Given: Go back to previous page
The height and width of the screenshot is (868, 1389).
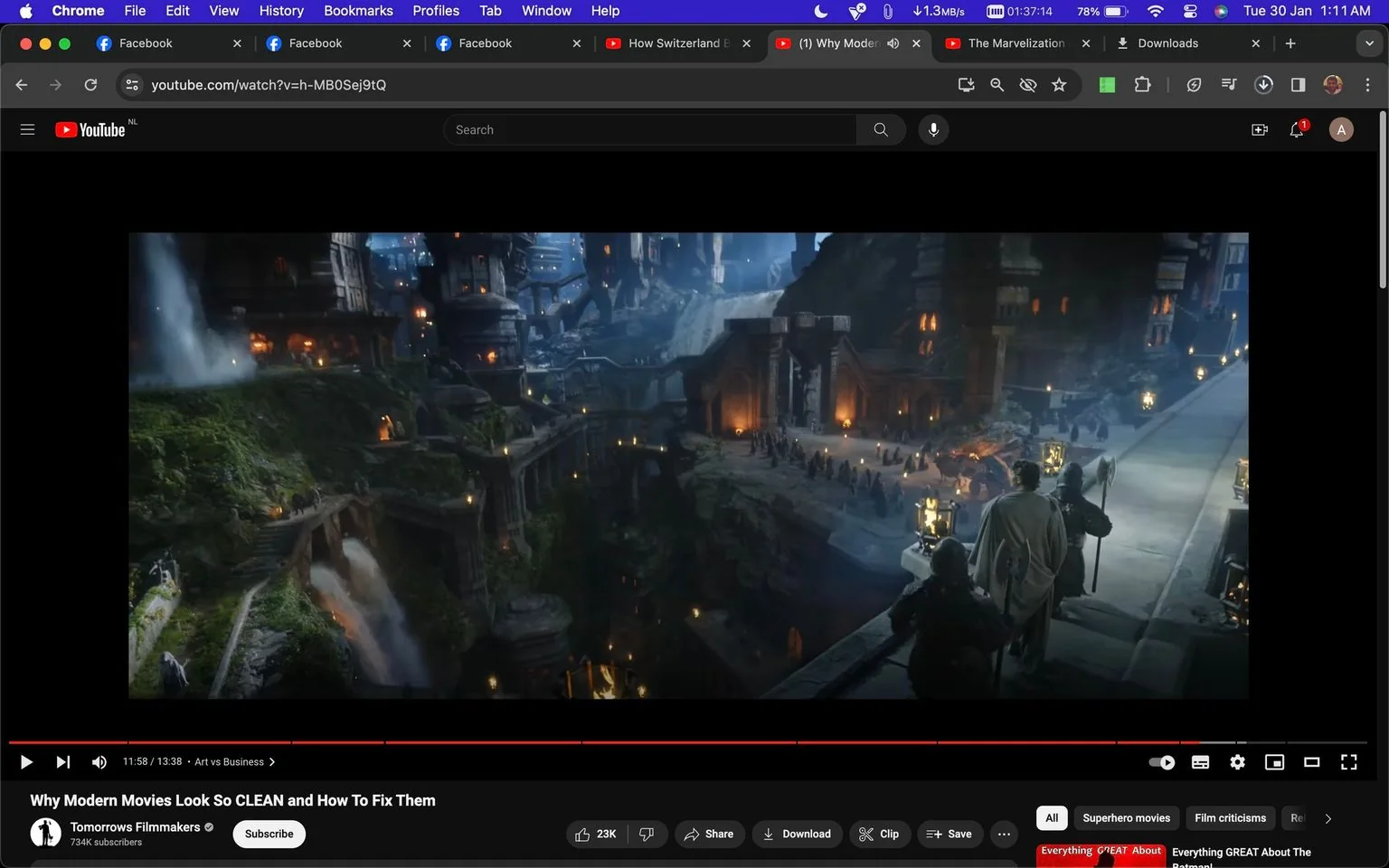Looking at the screenshot, I should pyautogui.click(x=22, y=85).
